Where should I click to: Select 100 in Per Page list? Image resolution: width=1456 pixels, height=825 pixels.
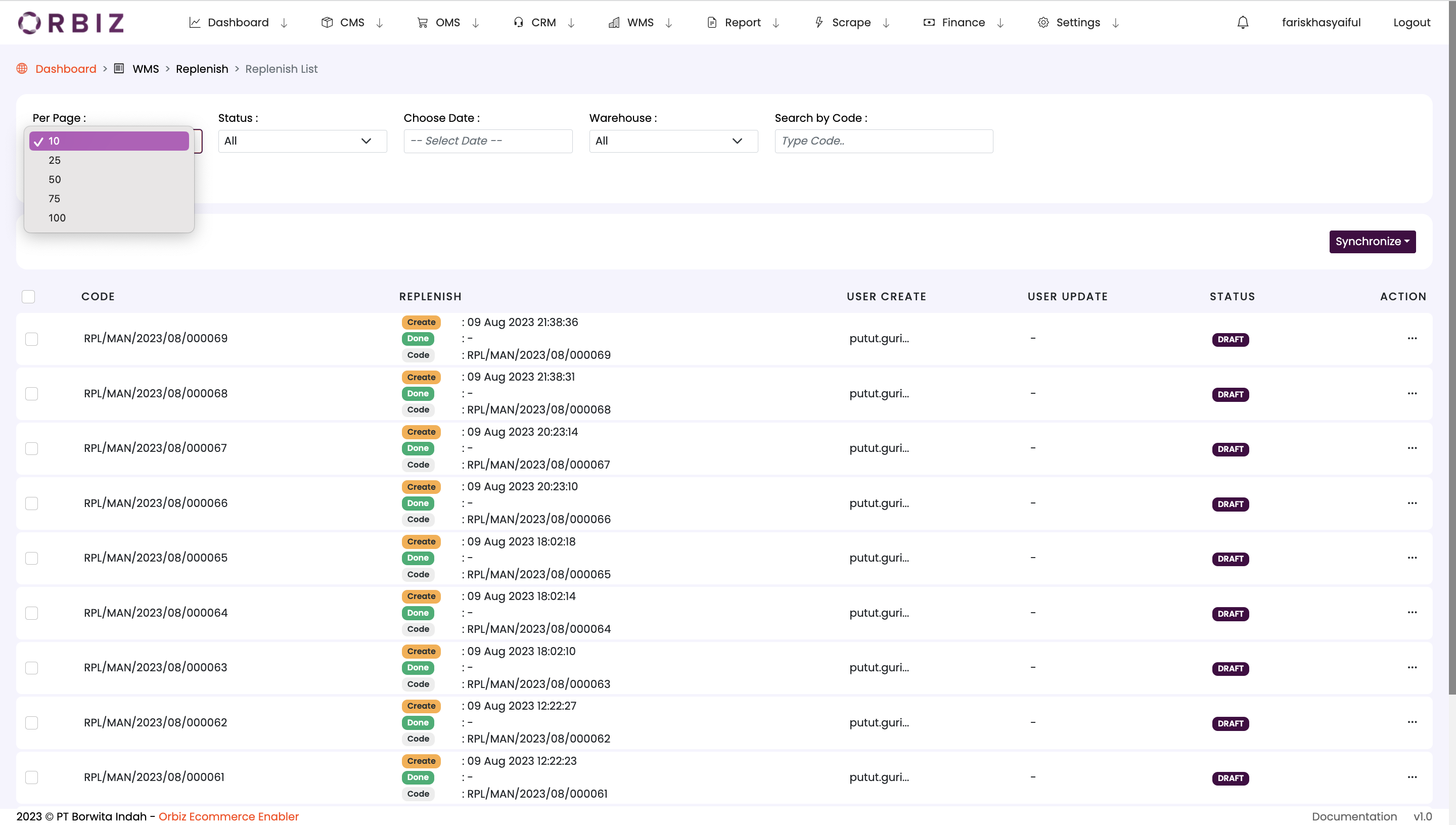(x=109, y=218)
